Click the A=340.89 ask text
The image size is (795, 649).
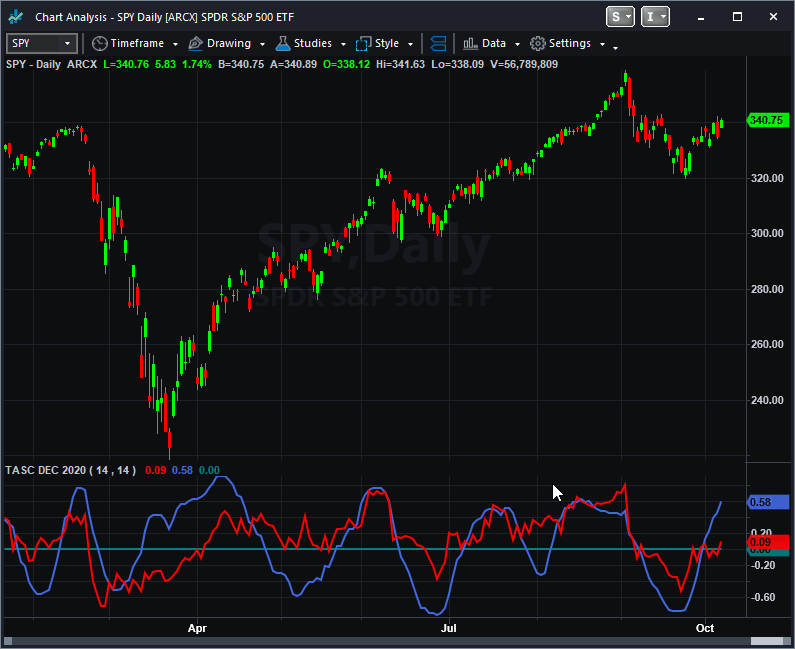point(293,64)
